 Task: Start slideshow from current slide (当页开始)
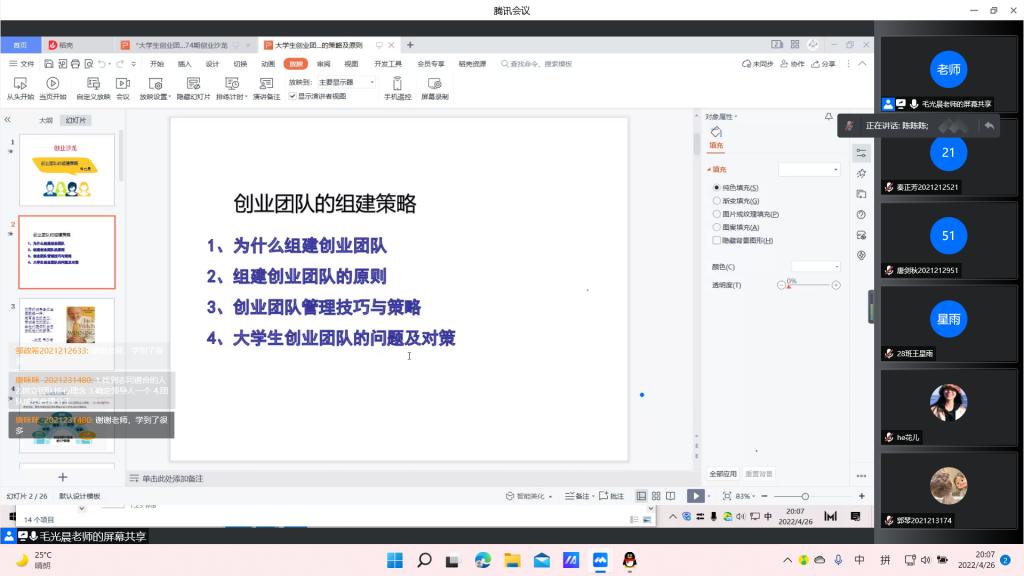click(52, 88)
